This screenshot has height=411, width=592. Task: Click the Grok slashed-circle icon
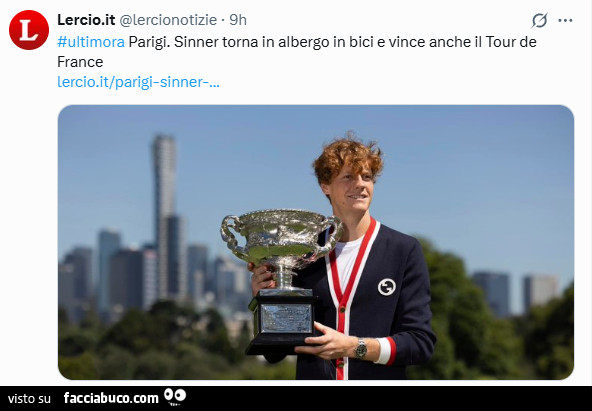540,20
